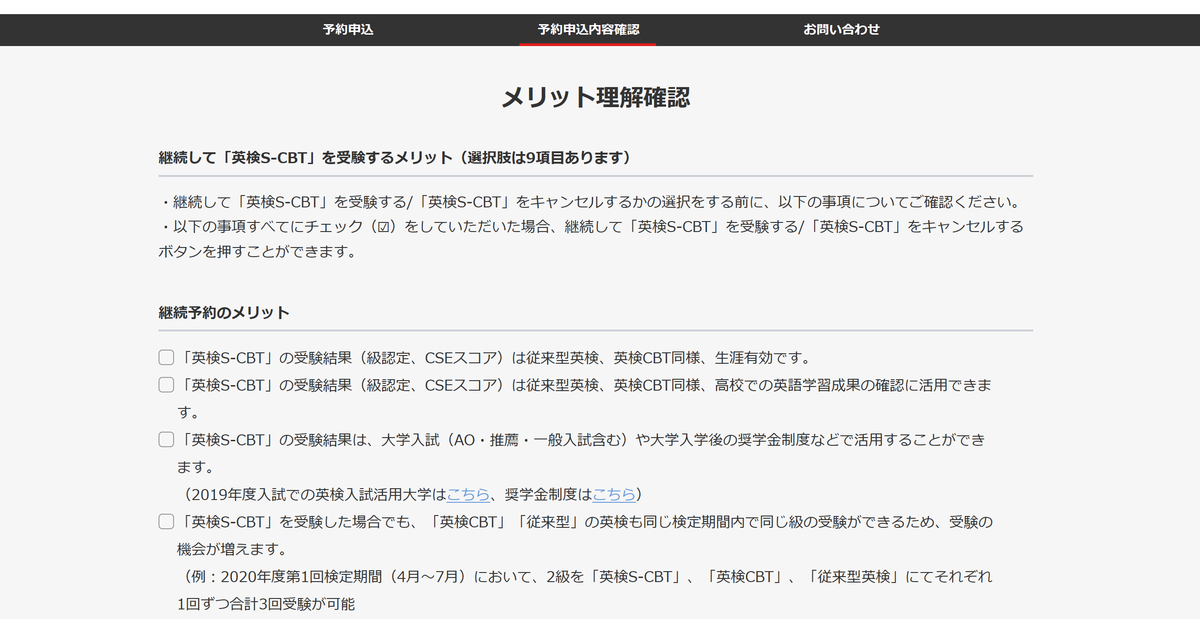Image resolution: width=1200 pixels, height=619 pixels.
Task: Go to the お問い合わせ tab
Action: click(x=841, y=30)
